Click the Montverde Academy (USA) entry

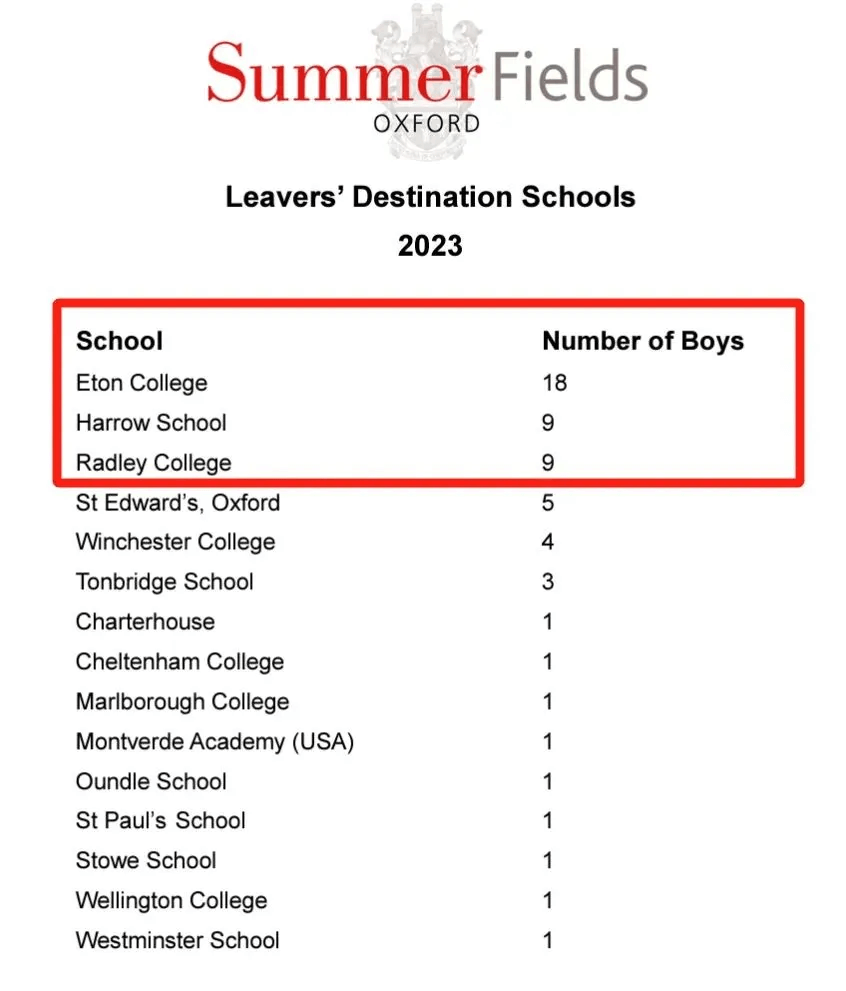coord(215,741)
